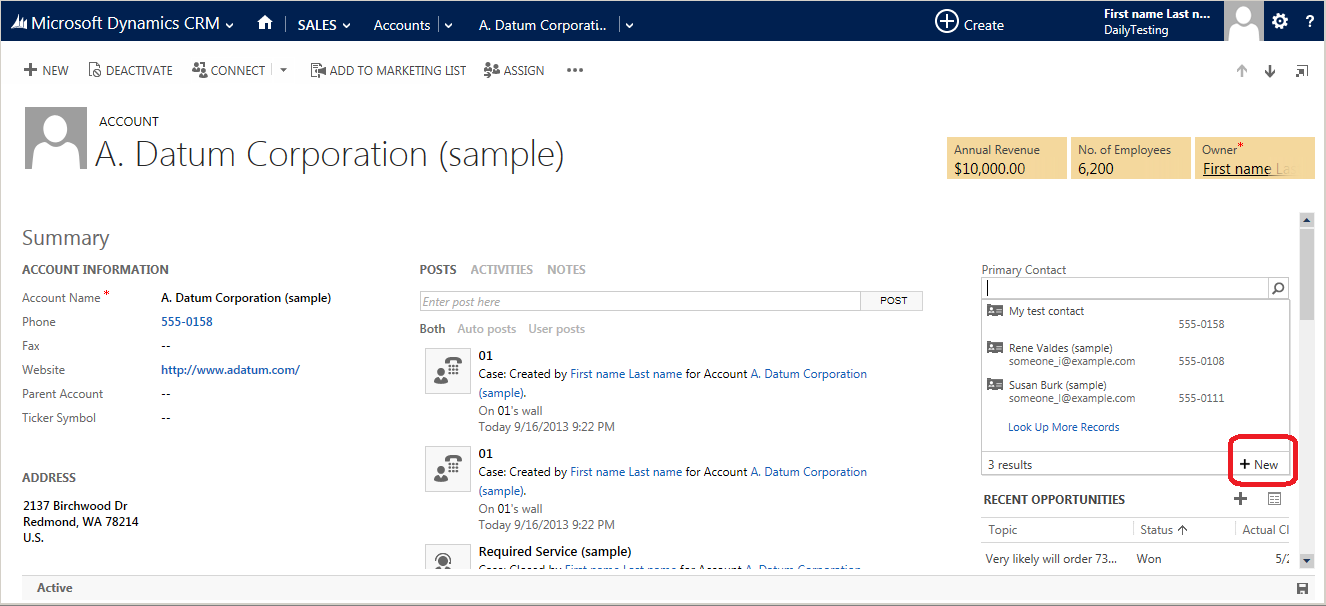Screen dimensions: 1326x606
Task: Click the Home icon in navigation bar
Action: pyautogui.click(x=265, y=23)
